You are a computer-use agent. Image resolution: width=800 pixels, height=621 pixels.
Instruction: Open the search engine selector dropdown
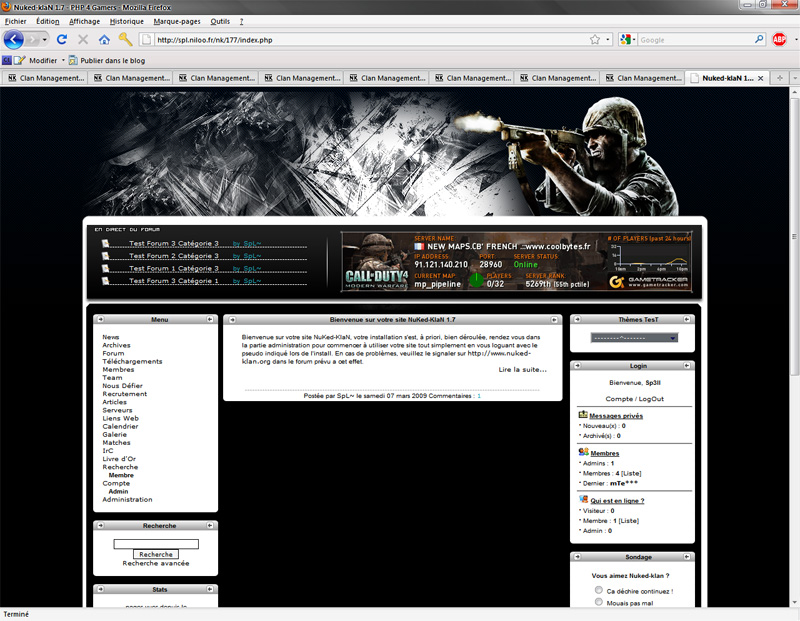(x=627, y=40)
